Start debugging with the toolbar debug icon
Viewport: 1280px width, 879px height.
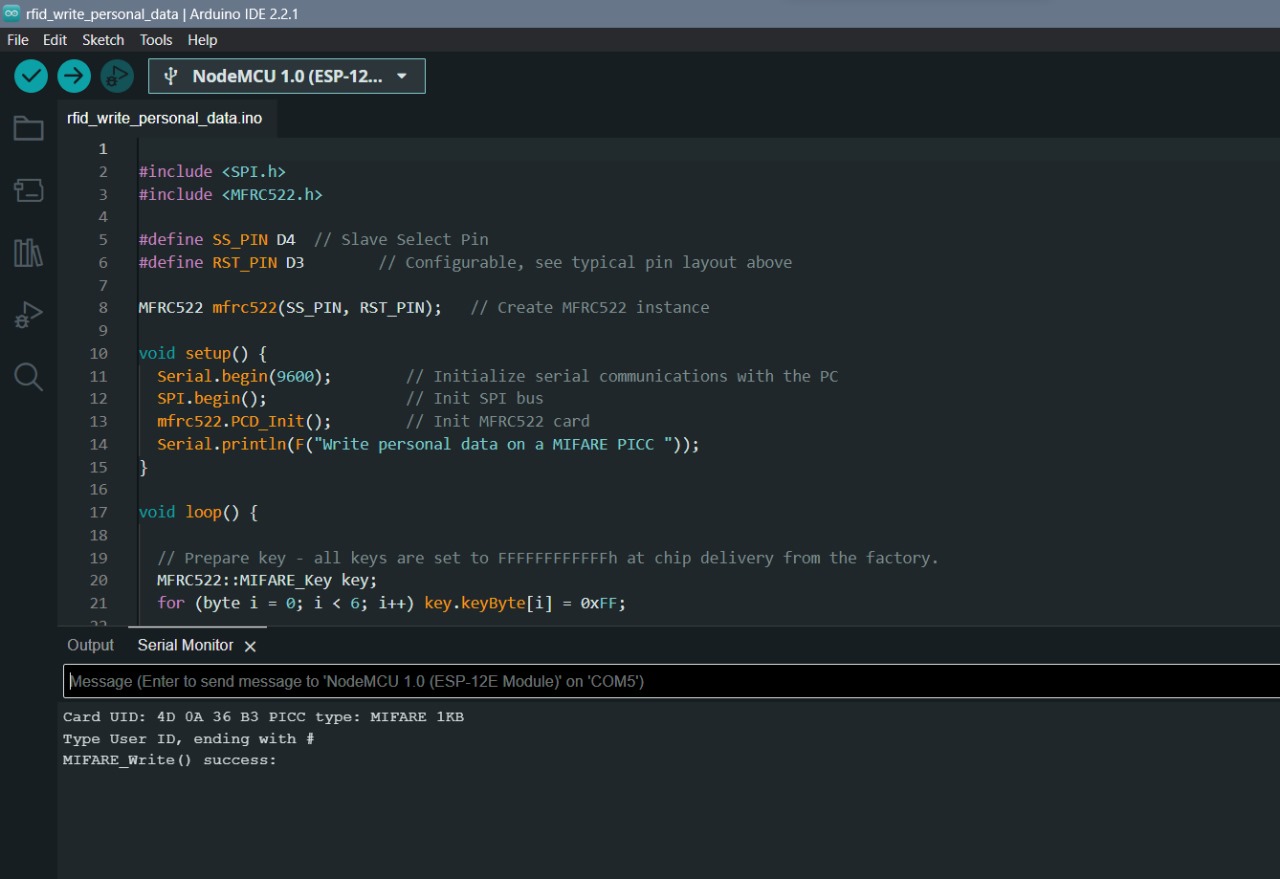click(x=117, y=76)
